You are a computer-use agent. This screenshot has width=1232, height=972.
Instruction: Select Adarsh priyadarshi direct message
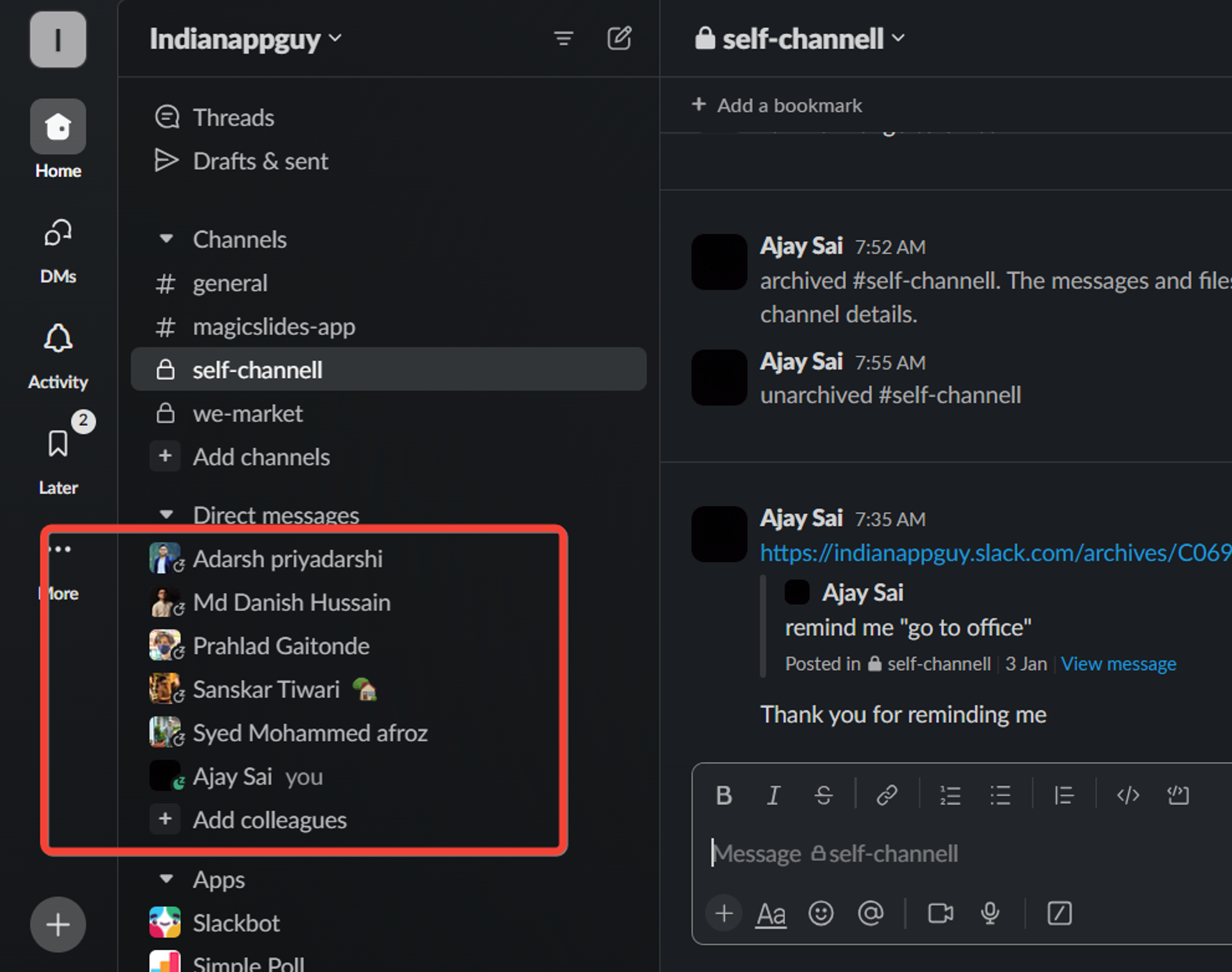(288, 558)
